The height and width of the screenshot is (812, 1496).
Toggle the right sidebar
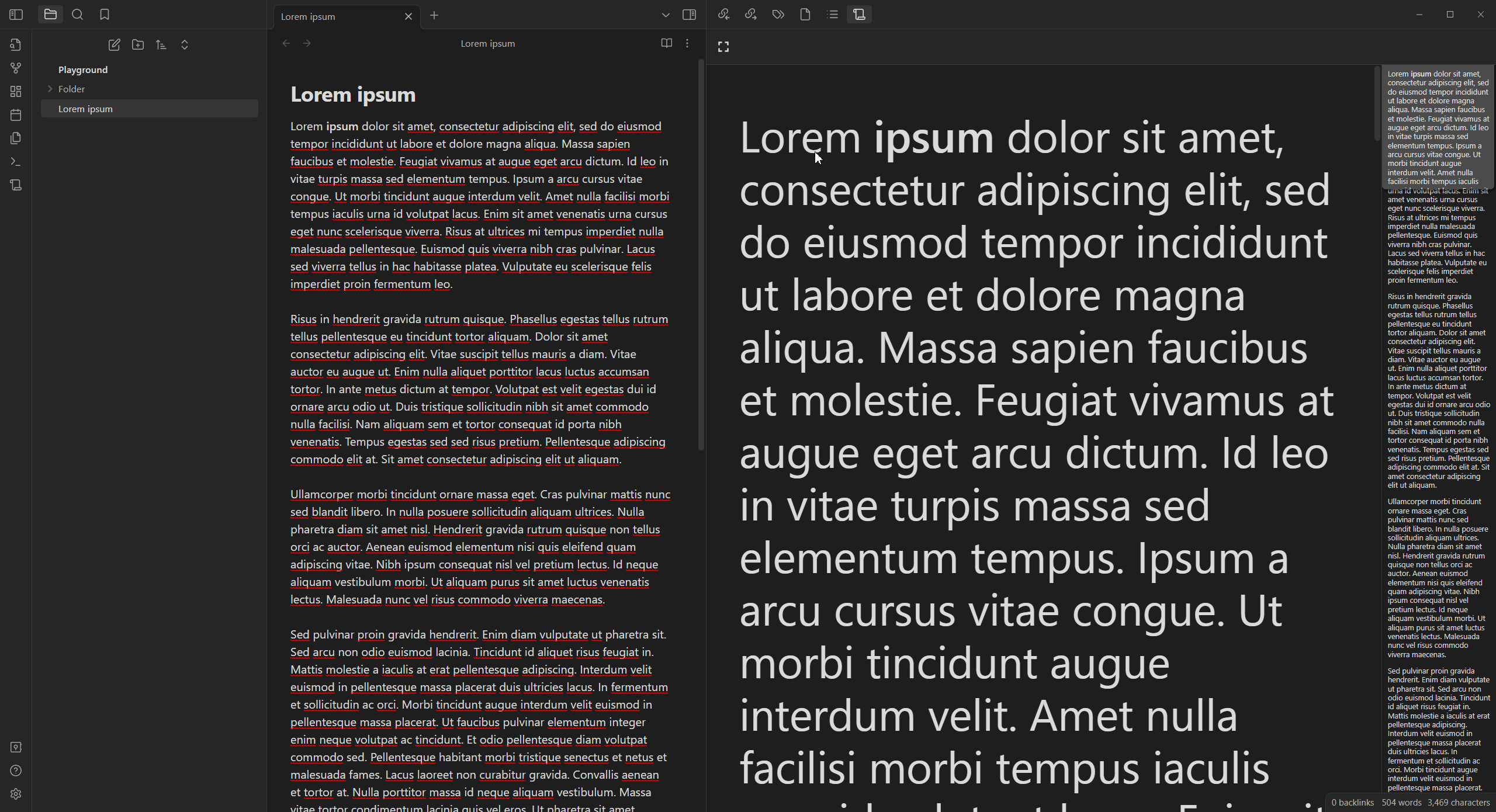690,15
